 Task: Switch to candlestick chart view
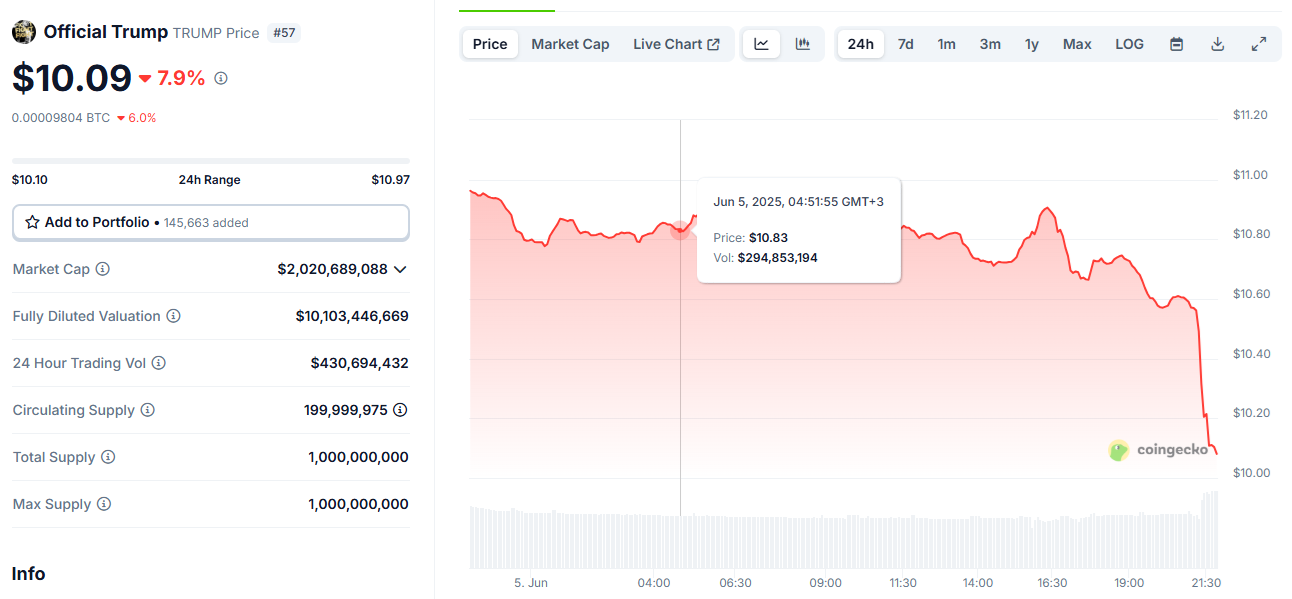coord(802,44)
